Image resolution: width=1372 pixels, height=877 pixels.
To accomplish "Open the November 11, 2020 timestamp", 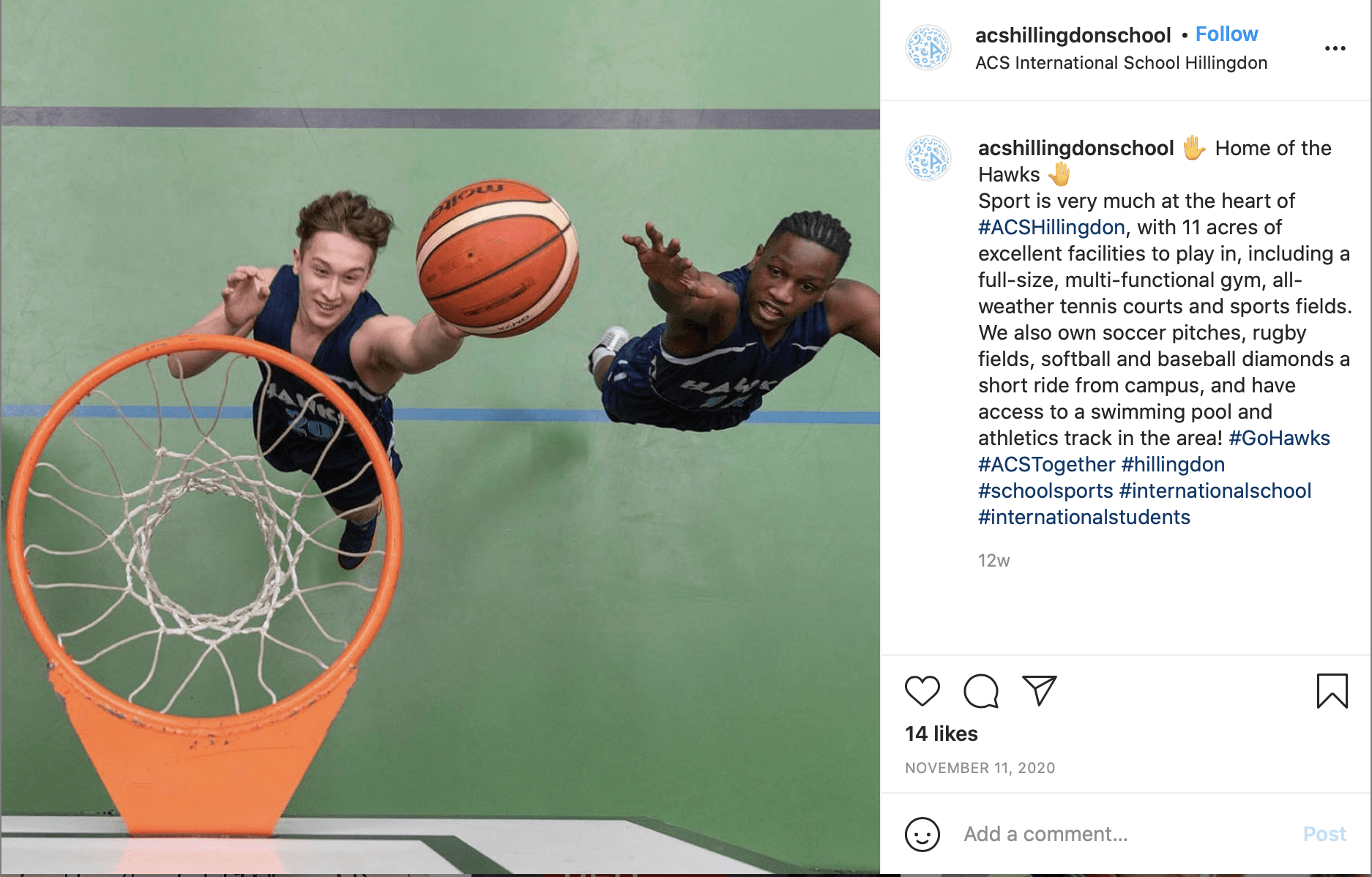I will click(x=980, y=768).
